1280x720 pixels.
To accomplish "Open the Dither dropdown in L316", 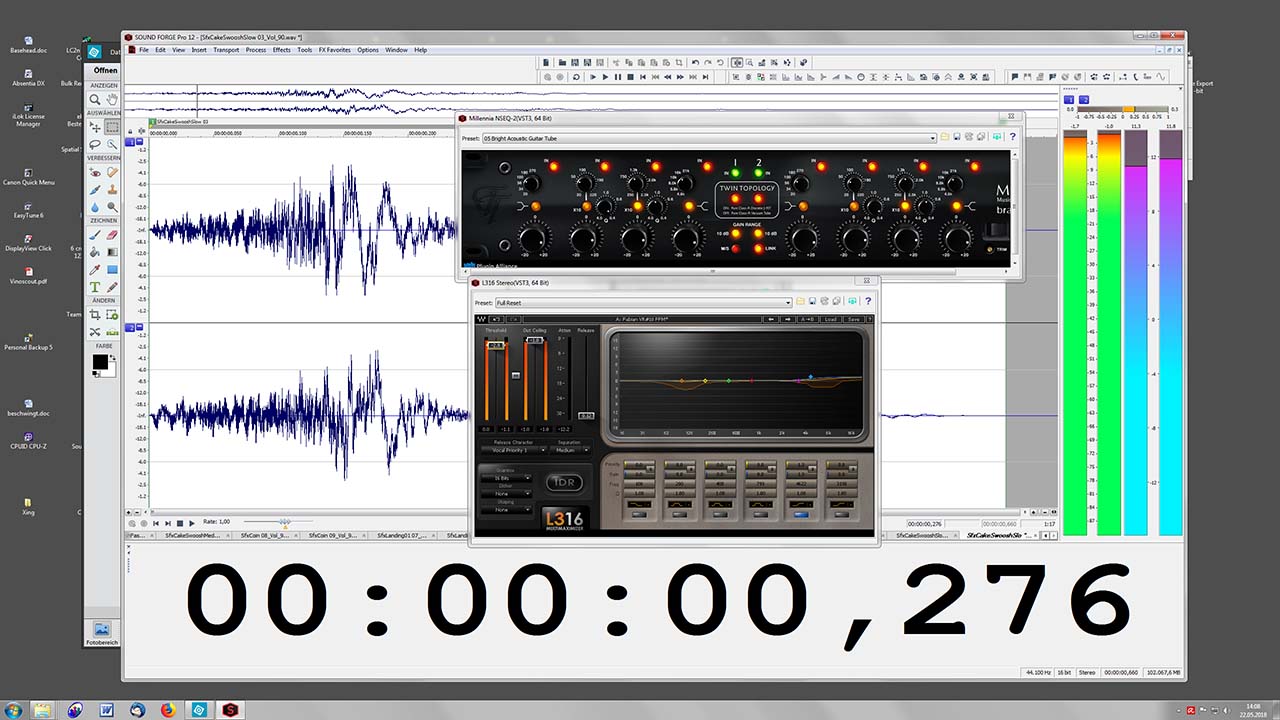I will [x=506, y=494].
